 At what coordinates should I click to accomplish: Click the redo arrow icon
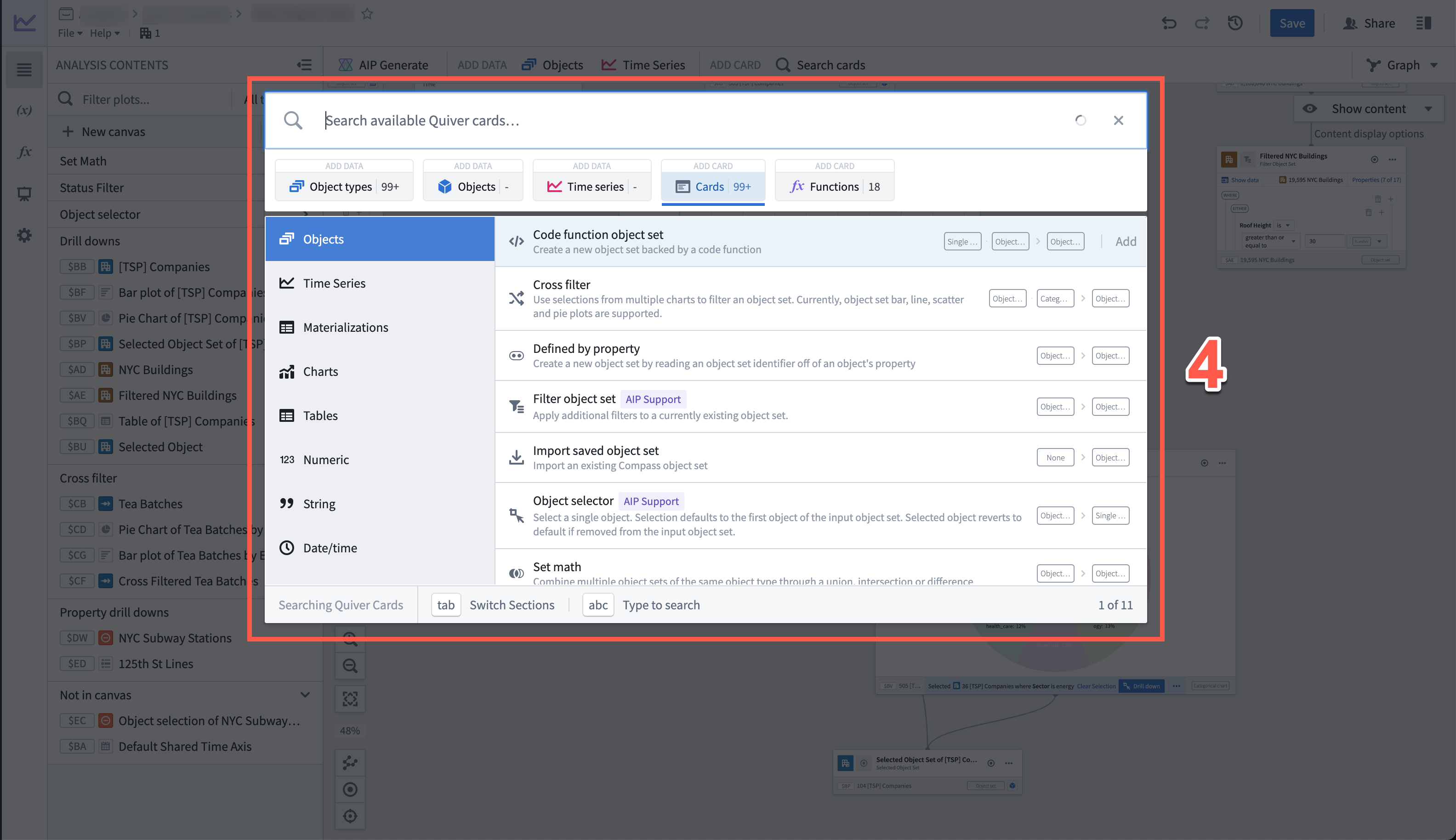(x=1202, y=23)
